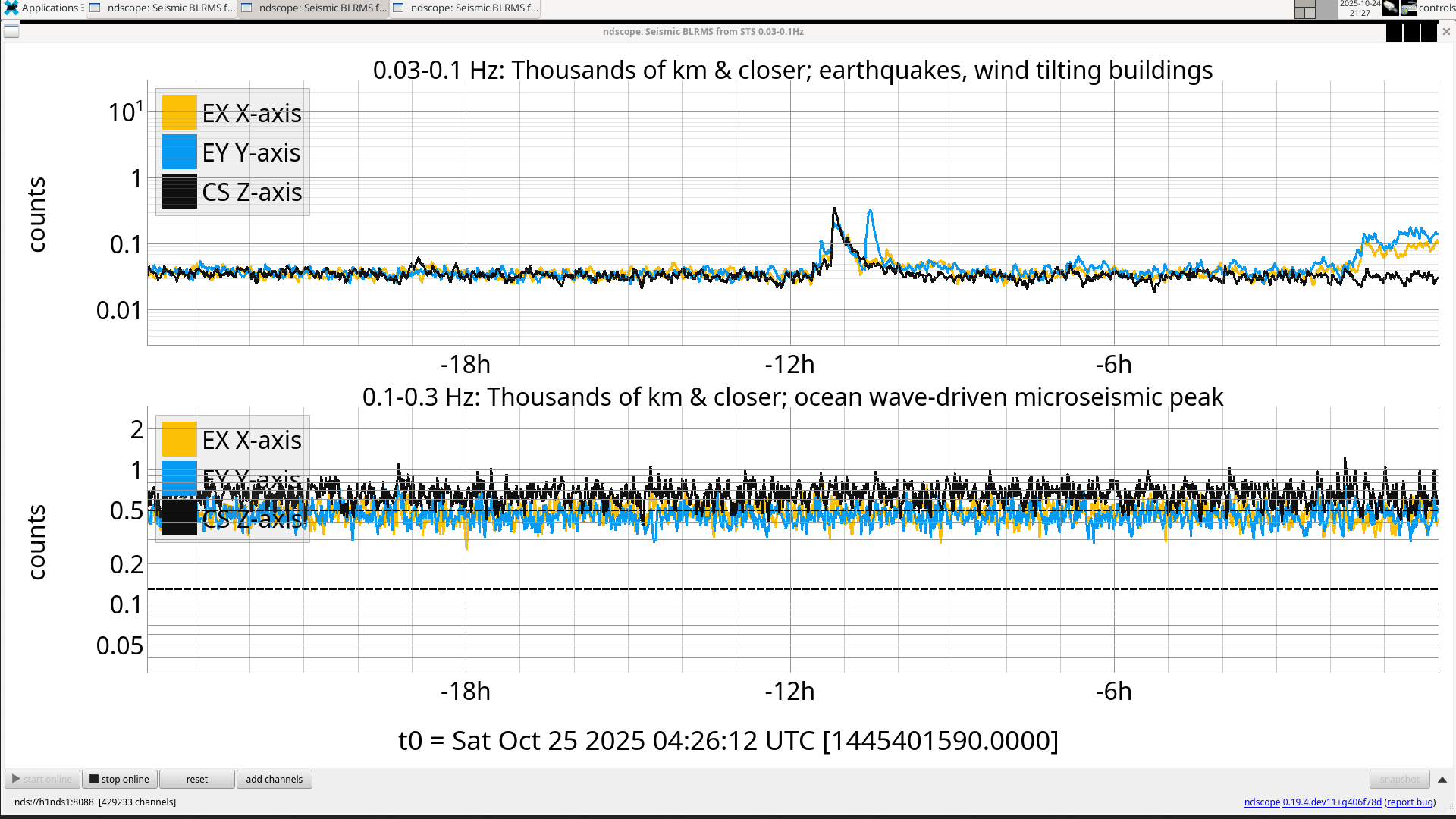Image resolution: width=1456 pixels, height=819 pixels.
Task: Click the workspace switcher icon
Action: (x=1305, y=9)
